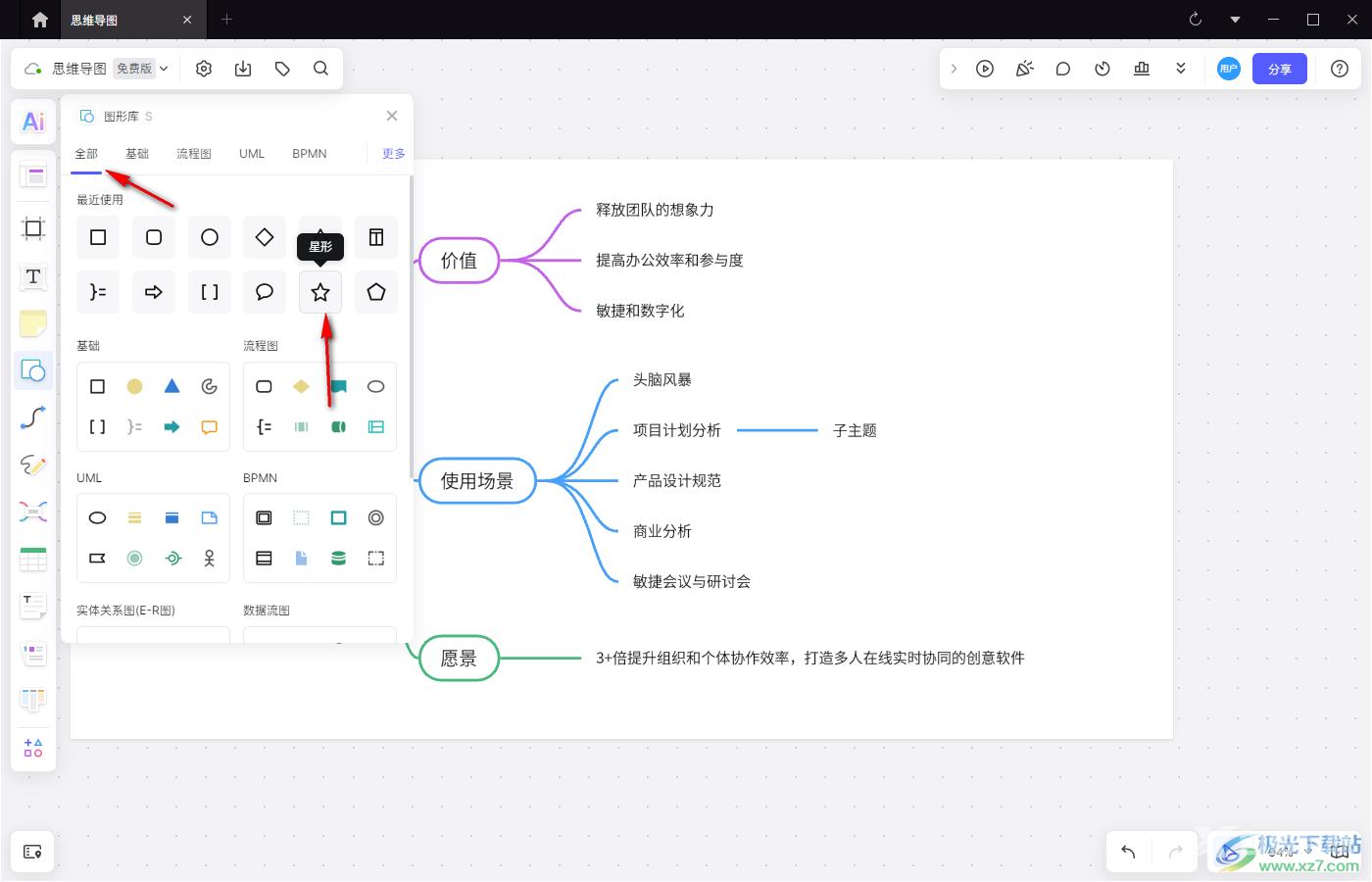
Task: Select the Text tool
Action: 33,276
